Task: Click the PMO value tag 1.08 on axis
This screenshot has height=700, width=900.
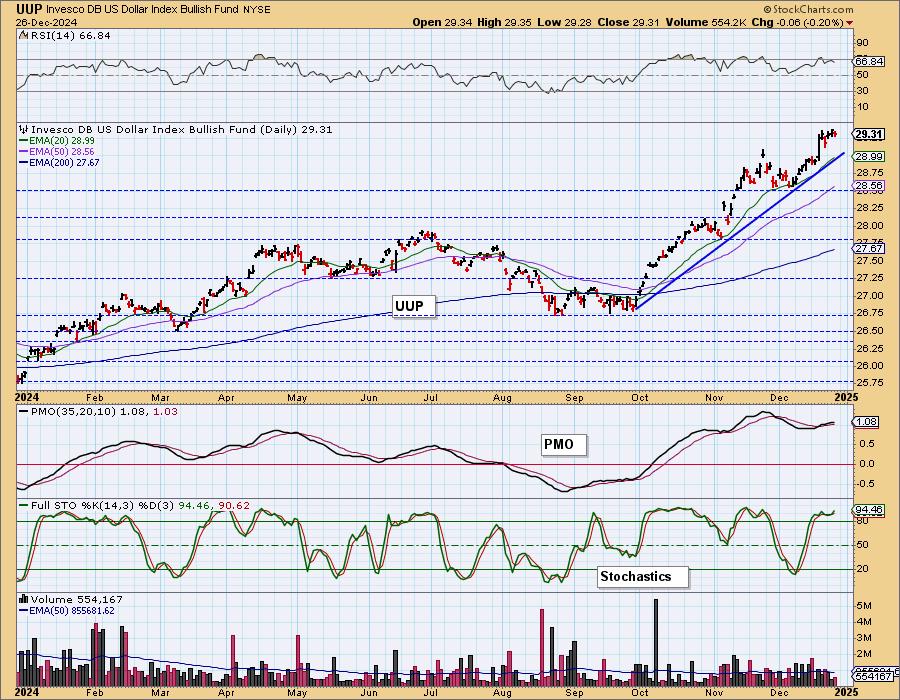Action: (867, 422)
